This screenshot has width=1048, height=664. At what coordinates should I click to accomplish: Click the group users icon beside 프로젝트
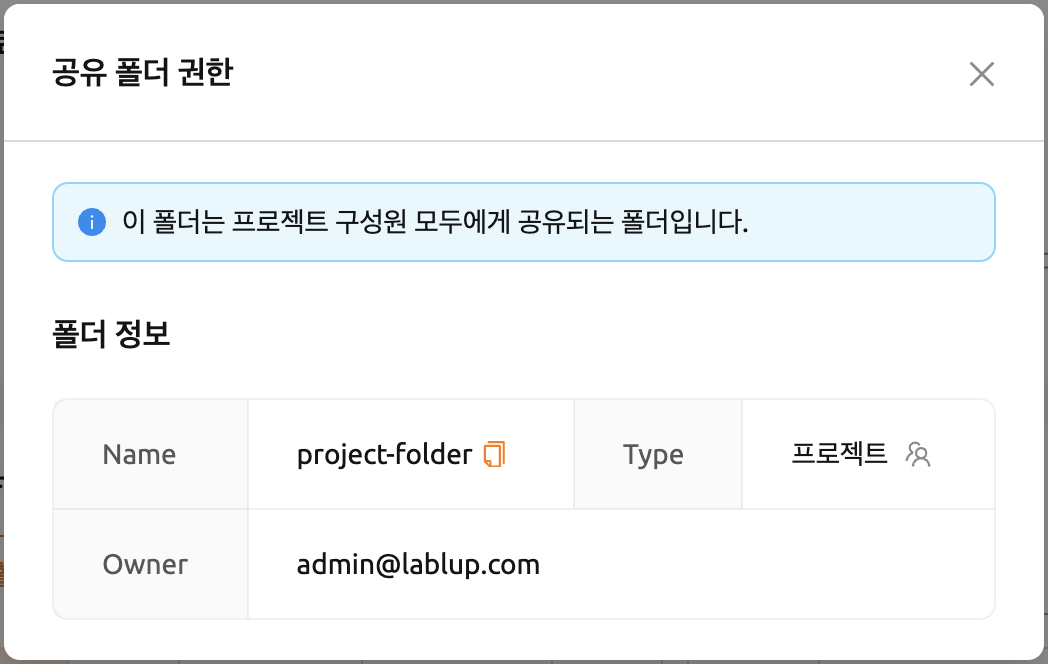click(x=918, y=454)
